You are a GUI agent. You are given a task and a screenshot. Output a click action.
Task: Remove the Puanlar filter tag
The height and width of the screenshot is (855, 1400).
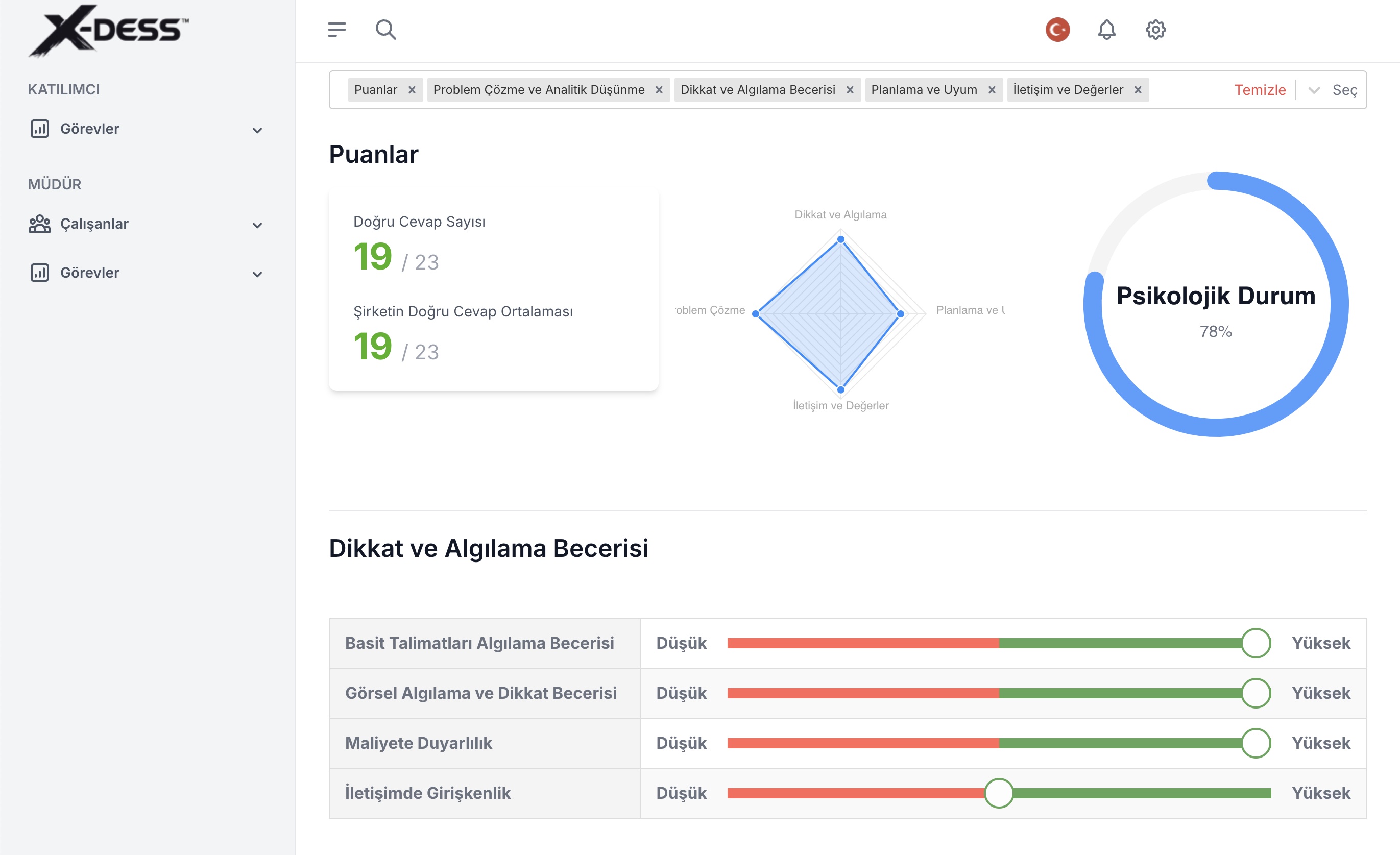[412, 90]
